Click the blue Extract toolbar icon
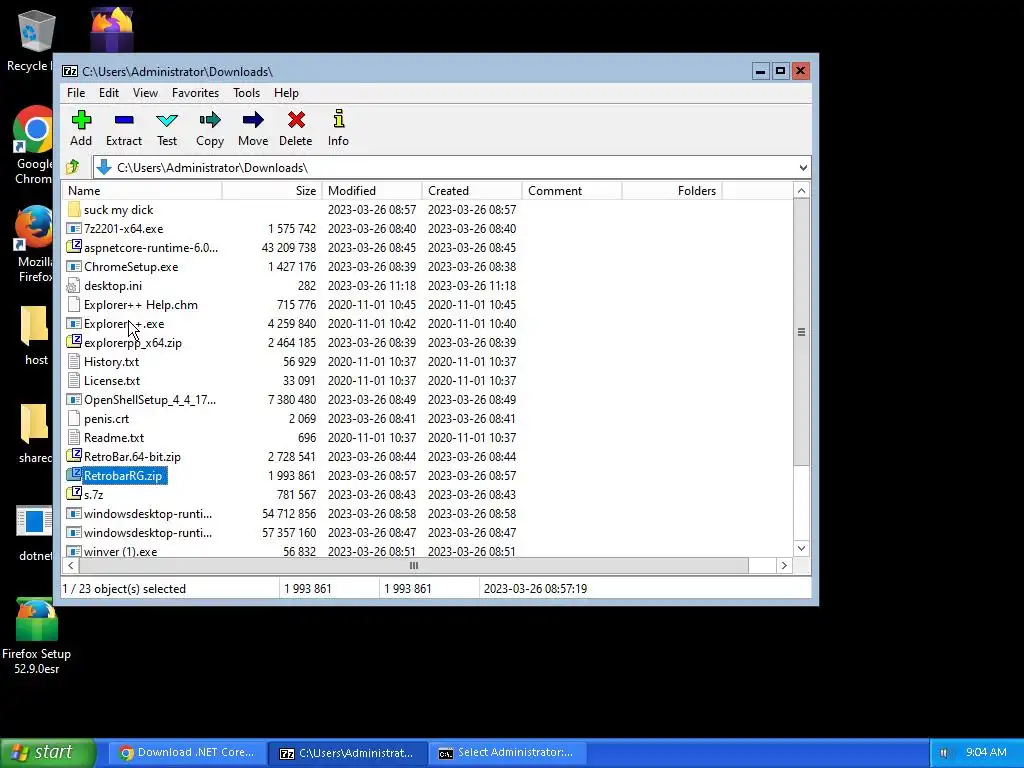This screenshot has width=1024, height=768. coord(123,120)
